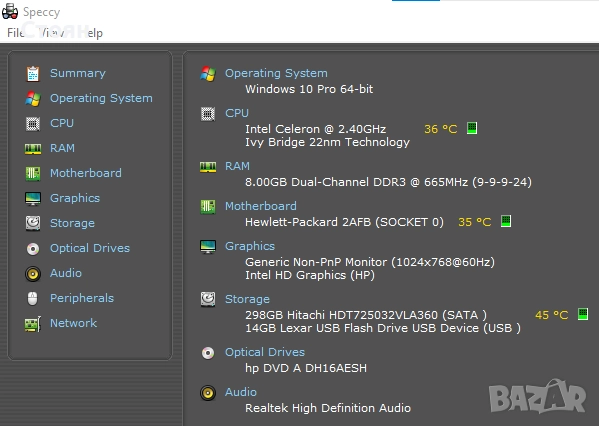The width and height of the screenshot is (599, 426).
Task: Click 'Ivy Bridge 22nm Technology' text
Action: click(327, 142)
